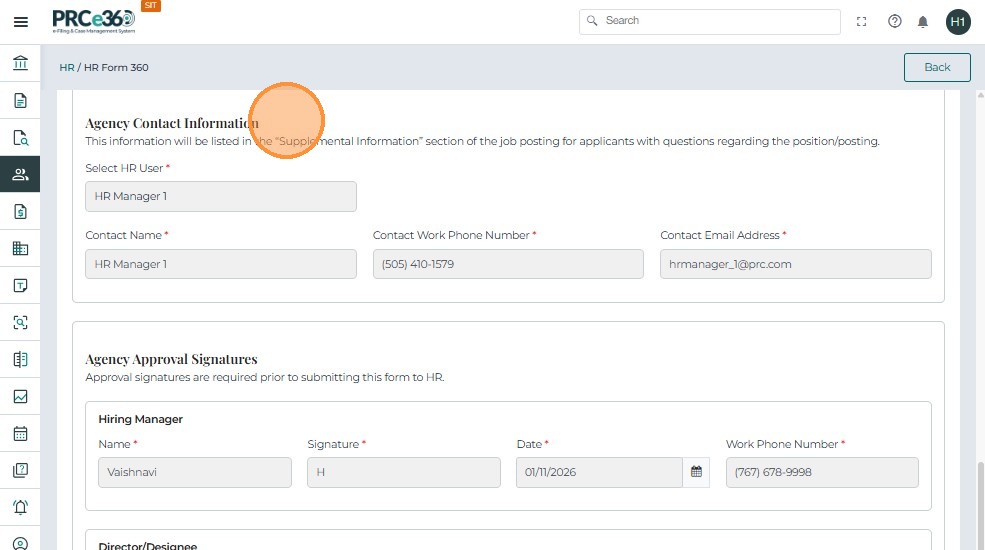Click the top Search field
Image resolution: width=985 pixels, height=550 pixels.
tap(710, 21)
